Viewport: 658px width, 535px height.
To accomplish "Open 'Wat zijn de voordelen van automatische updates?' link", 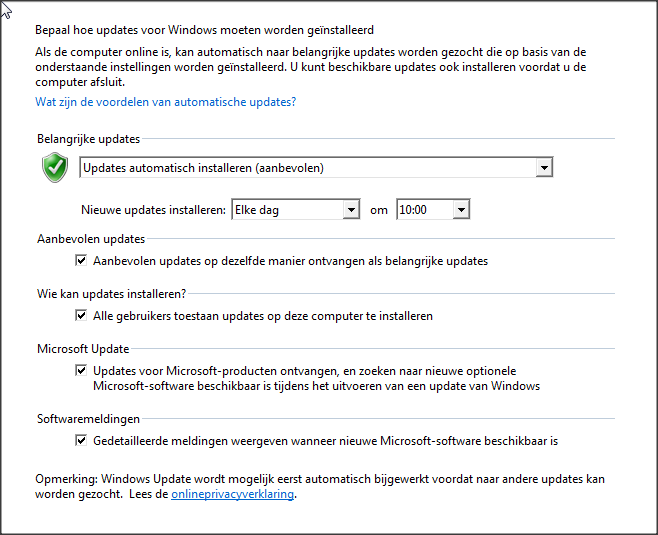I will pos(166,102).
